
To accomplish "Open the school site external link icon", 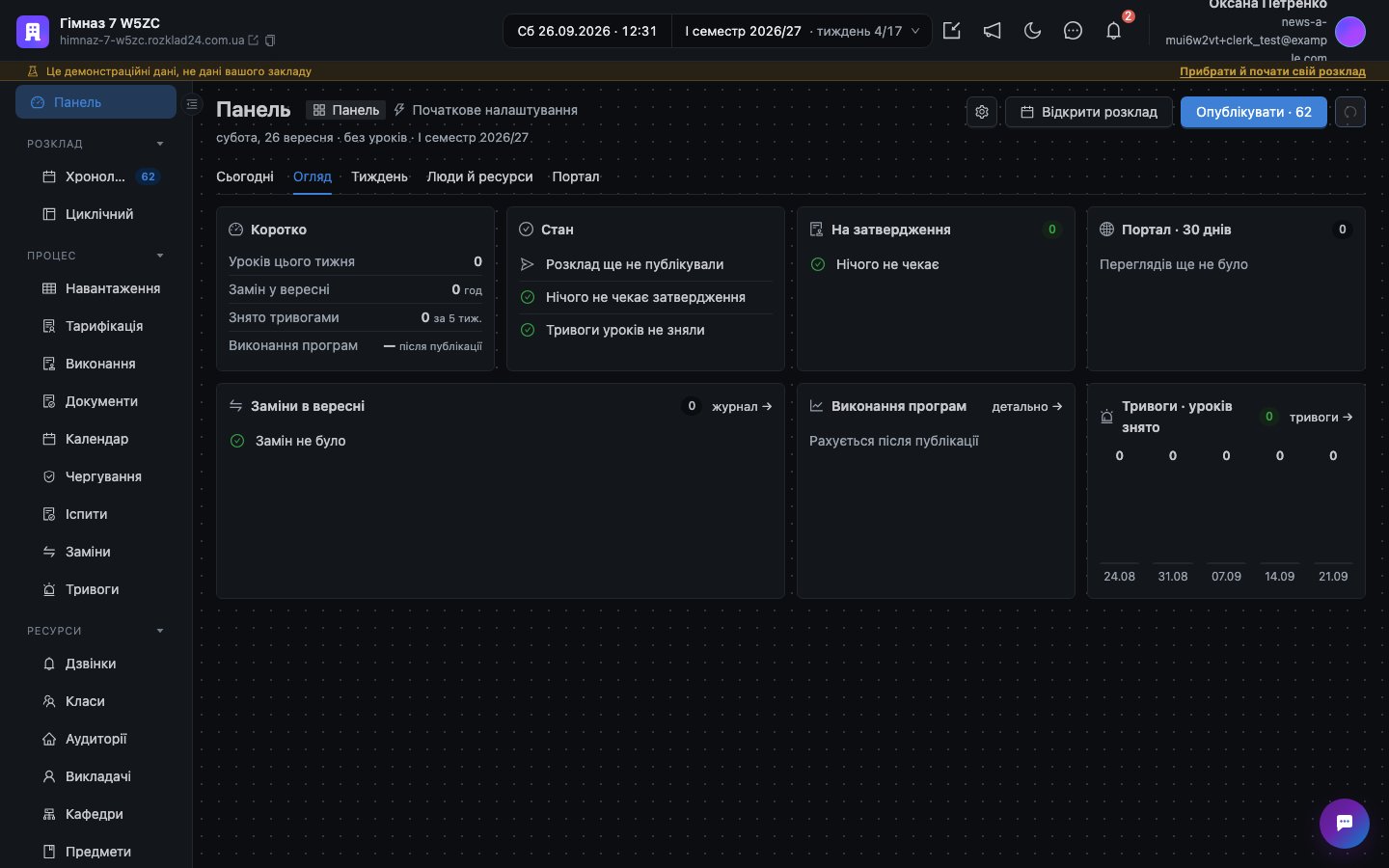I will coord(254,41).
